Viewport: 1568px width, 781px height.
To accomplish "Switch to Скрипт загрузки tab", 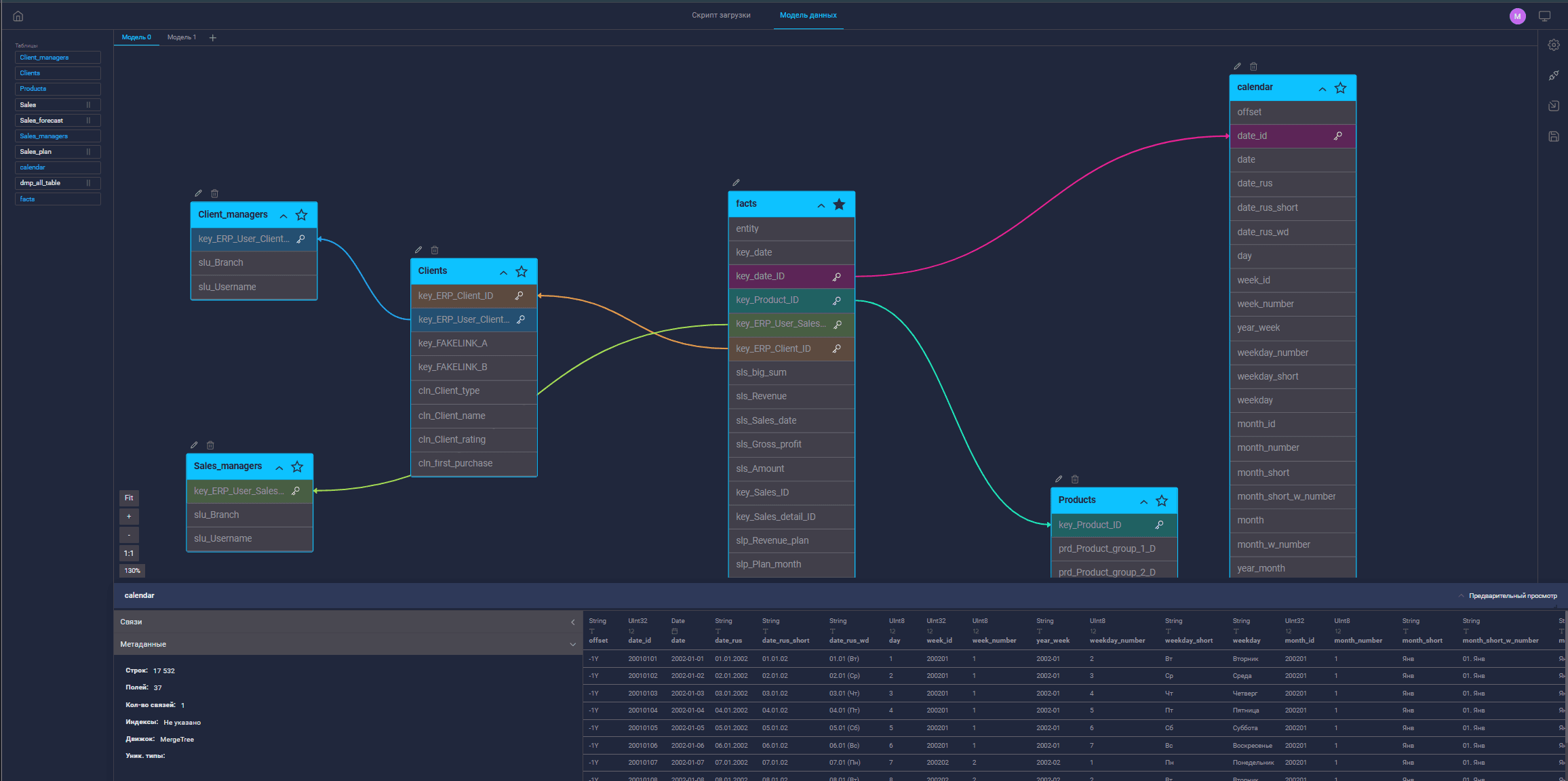I will point(721,15).
